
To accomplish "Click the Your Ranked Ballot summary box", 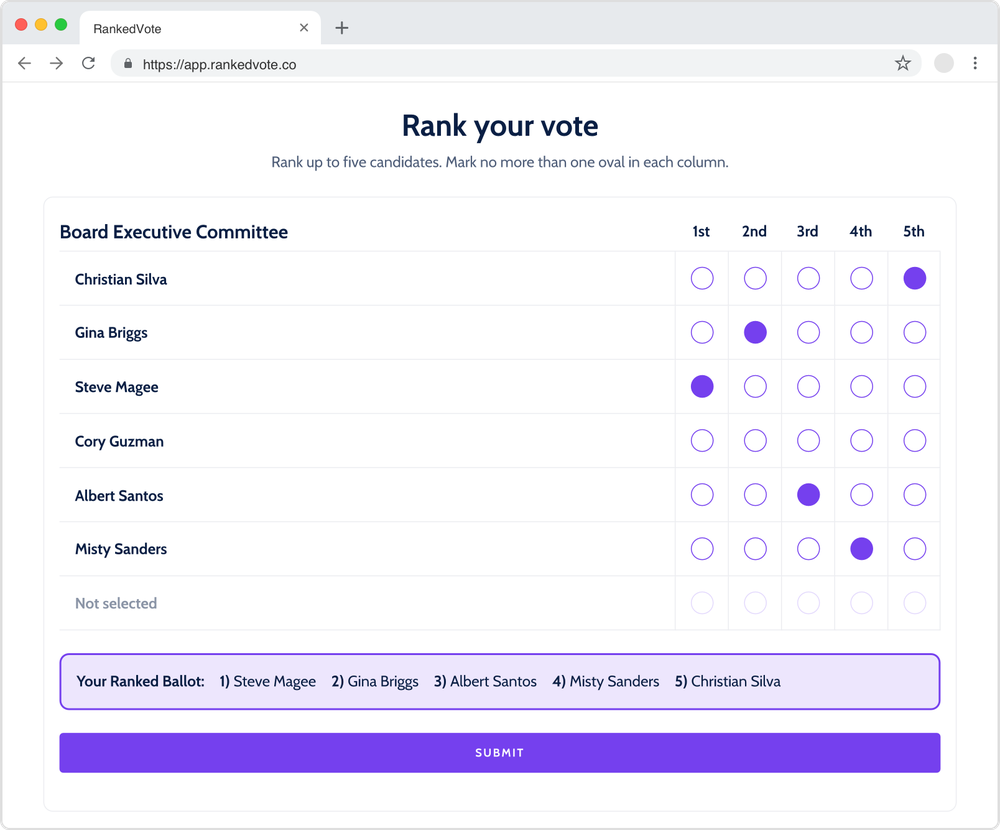I will tap(499, 682).
